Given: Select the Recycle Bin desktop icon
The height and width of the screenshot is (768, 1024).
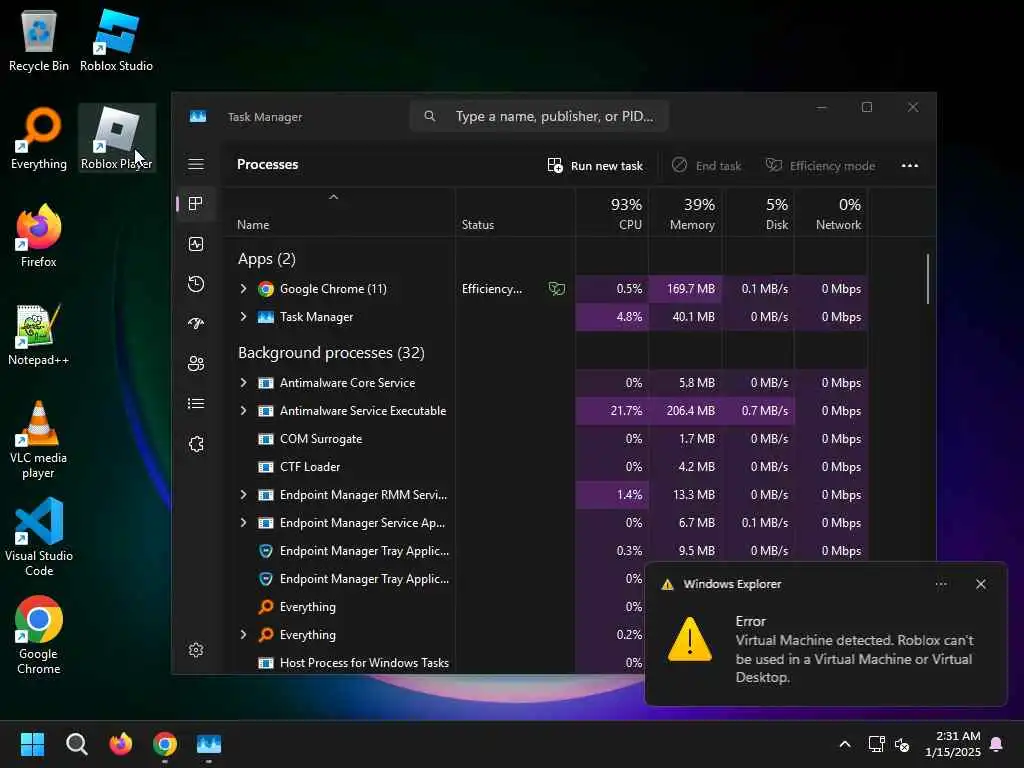Looking at the screenshot, I should point(39,40).
